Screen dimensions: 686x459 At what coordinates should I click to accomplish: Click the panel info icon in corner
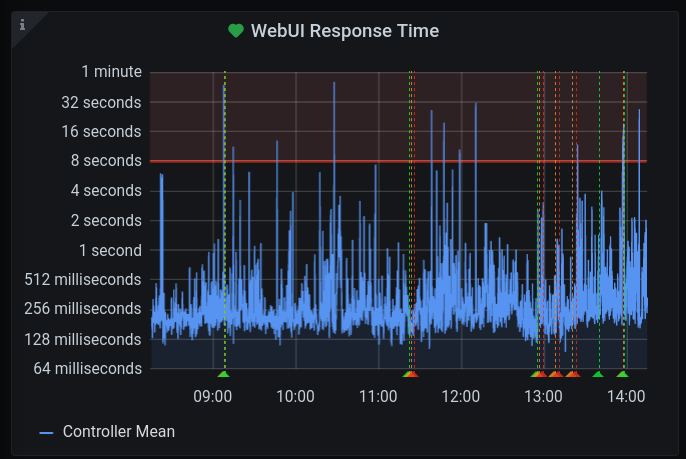(x=22, y=25)
